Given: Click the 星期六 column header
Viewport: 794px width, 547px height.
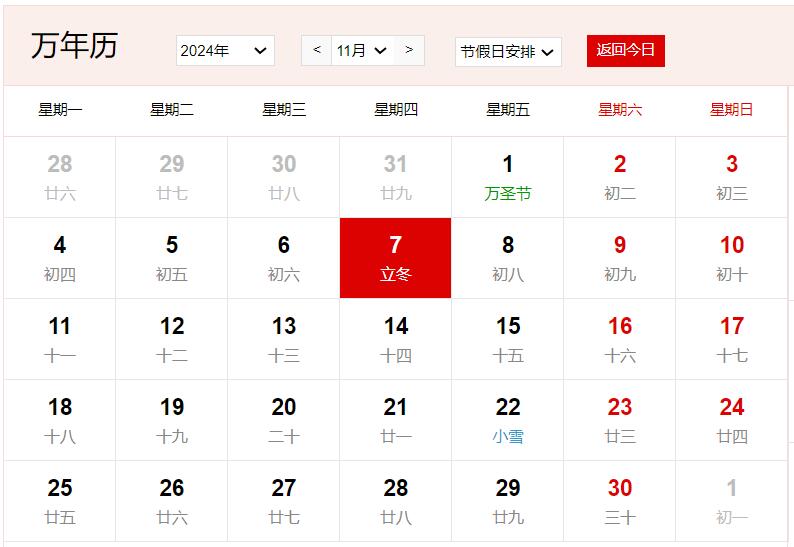Looking at the screenshot, I should coord(619,109).
